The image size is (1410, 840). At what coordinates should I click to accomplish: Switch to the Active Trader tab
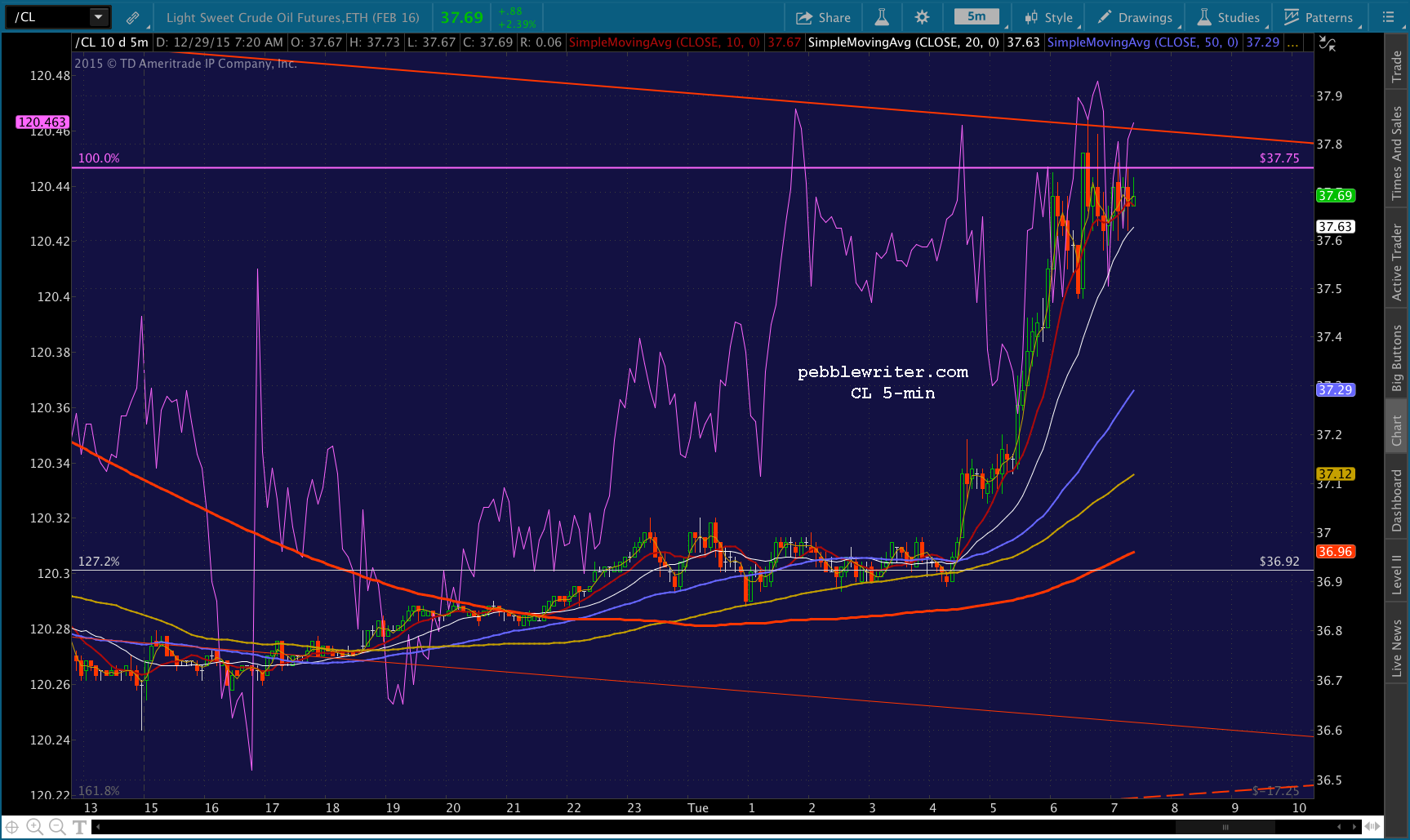[x=1397, y=262]
